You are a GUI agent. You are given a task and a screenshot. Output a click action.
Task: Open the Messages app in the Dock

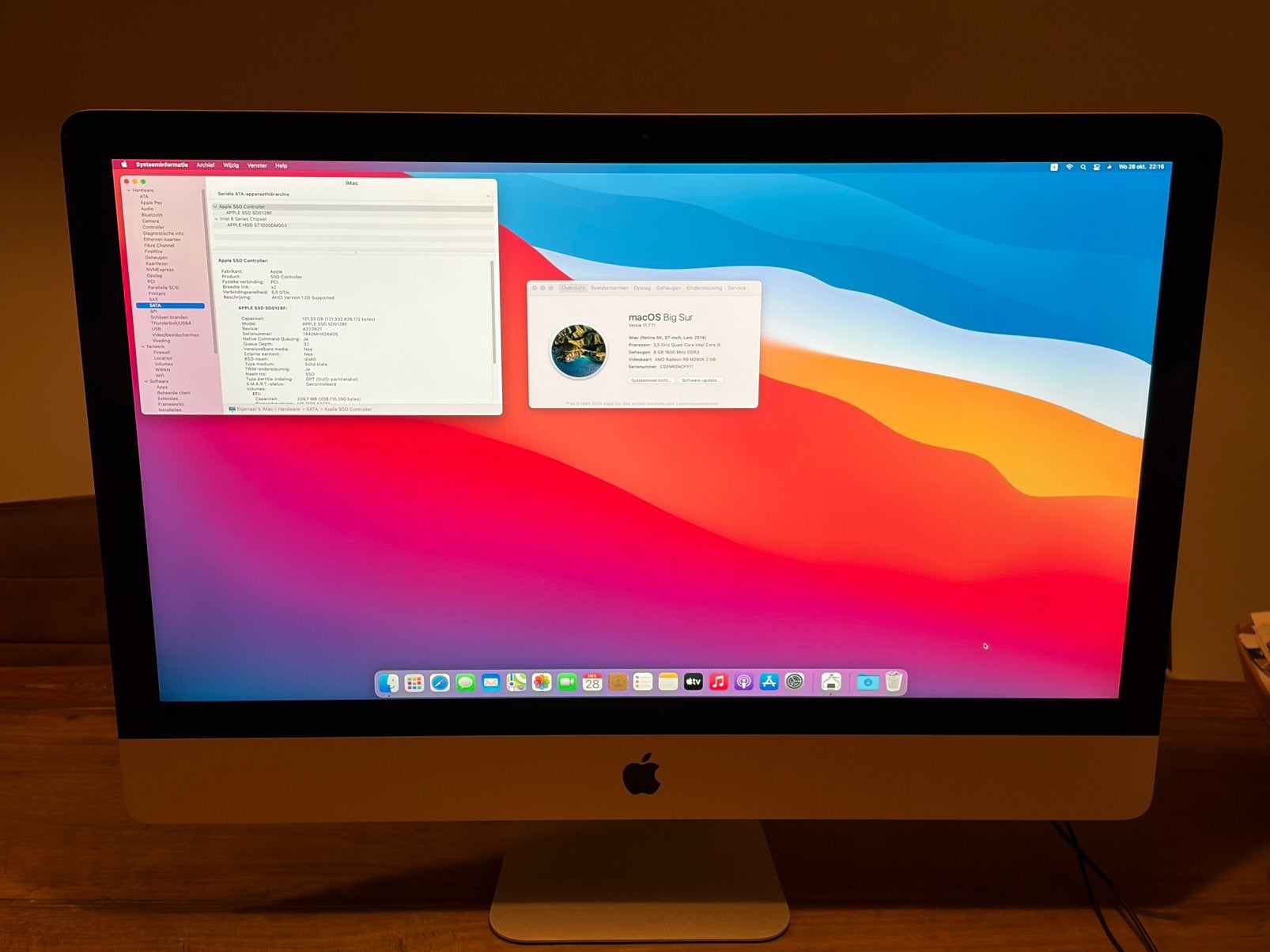click(x=465, y=682)
